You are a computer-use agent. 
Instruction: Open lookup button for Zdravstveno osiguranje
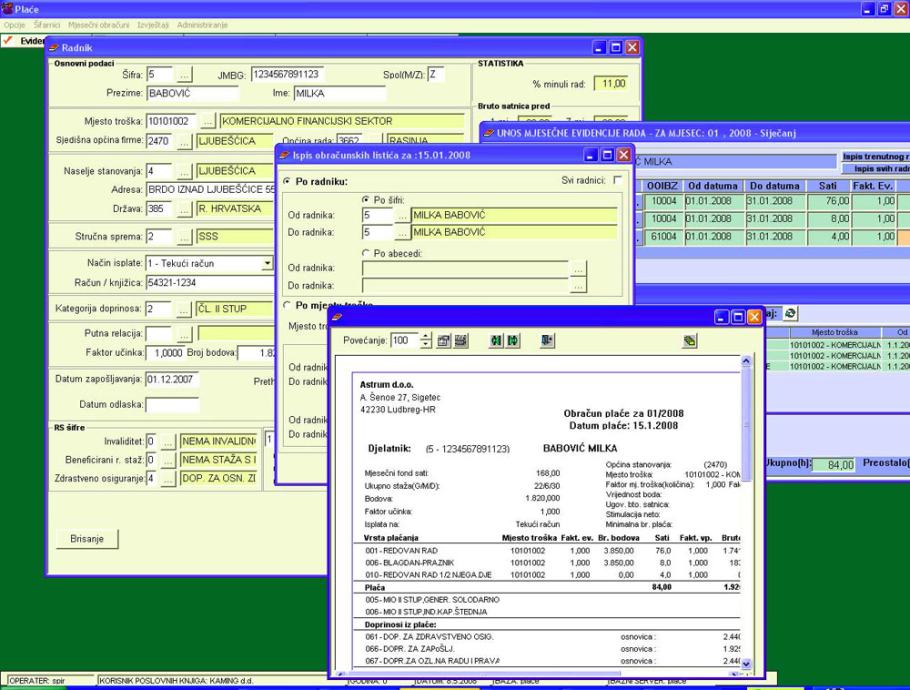coord(168,479)
